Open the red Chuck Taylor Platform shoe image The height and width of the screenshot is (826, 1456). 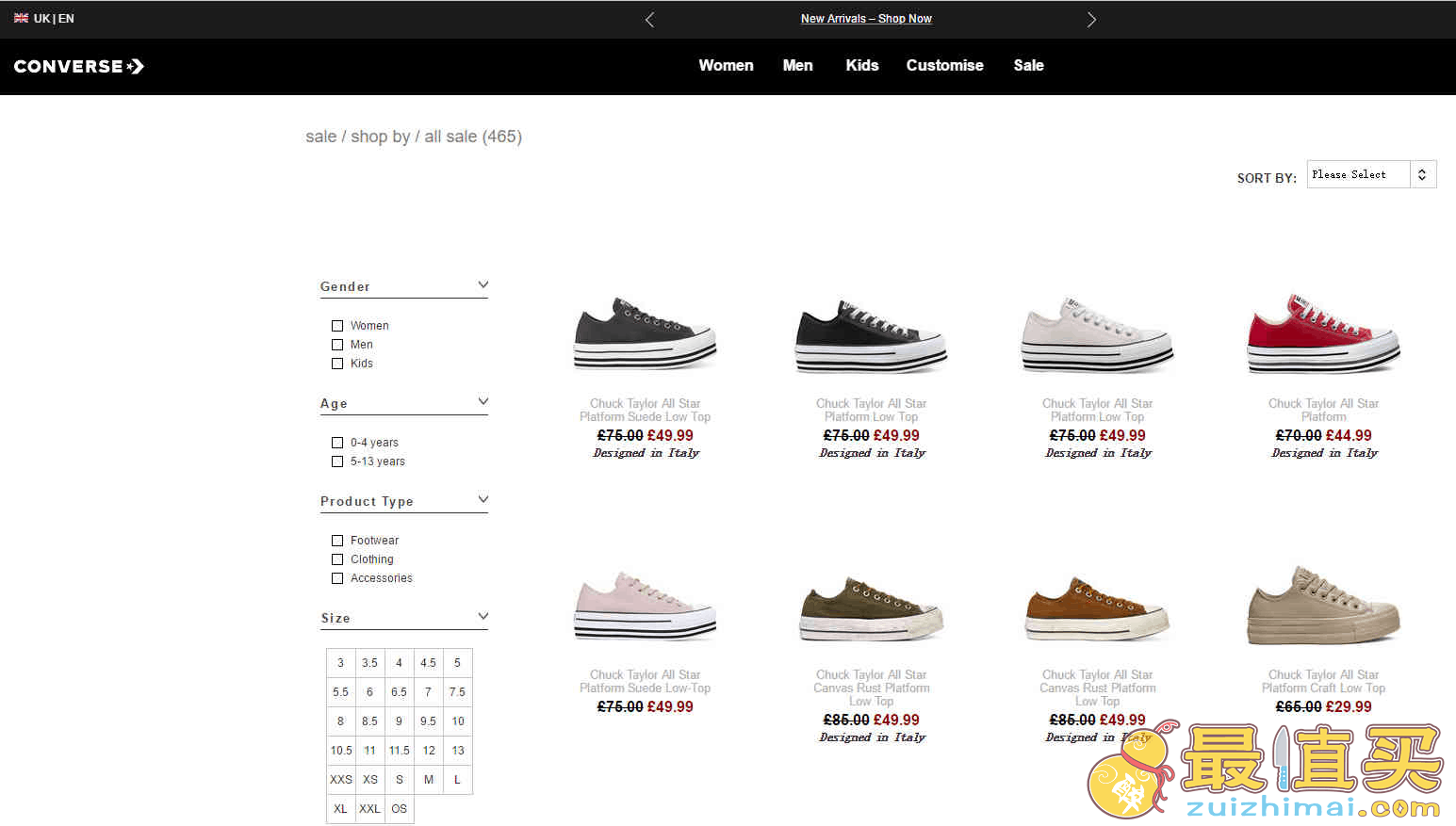coord(1324,332)
